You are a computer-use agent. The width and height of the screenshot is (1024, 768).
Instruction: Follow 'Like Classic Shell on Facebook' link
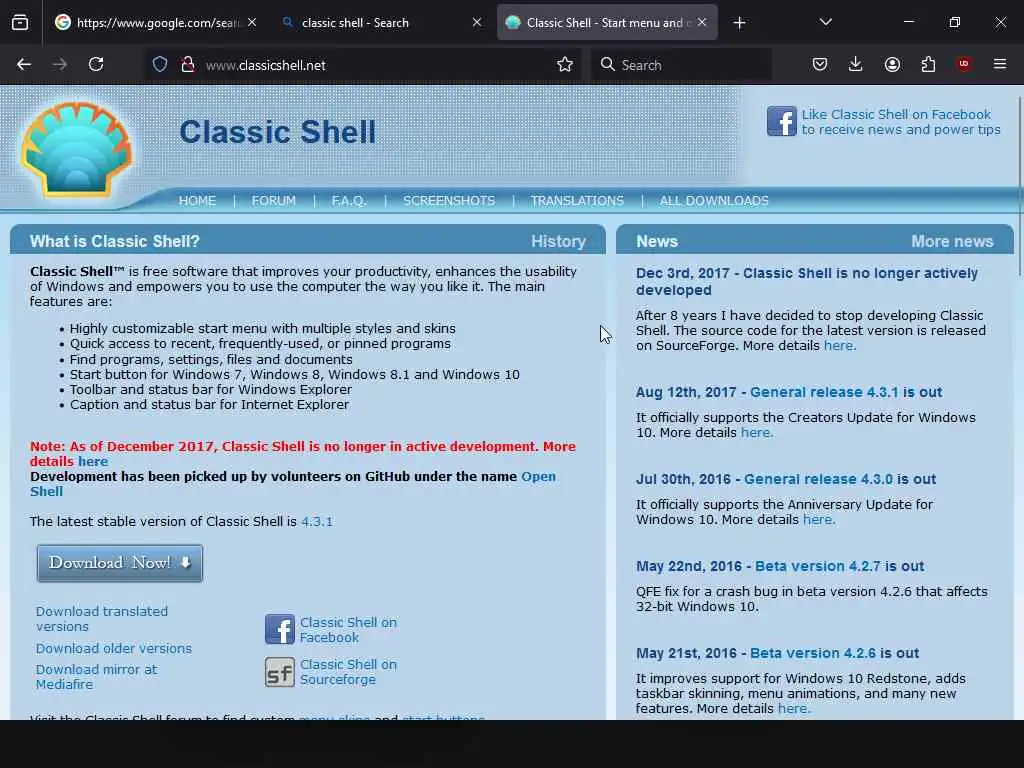(901, 122)
